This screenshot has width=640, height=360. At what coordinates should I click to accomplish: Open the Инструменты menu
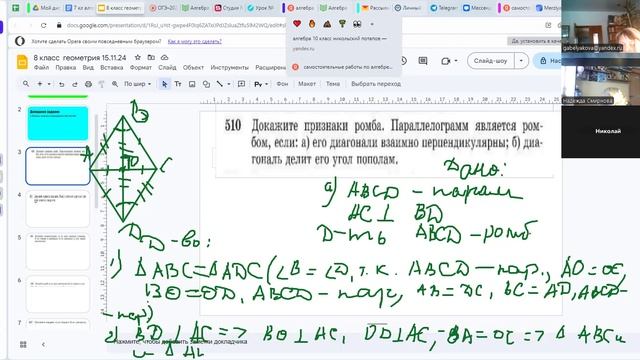click(x=229, y=67)
